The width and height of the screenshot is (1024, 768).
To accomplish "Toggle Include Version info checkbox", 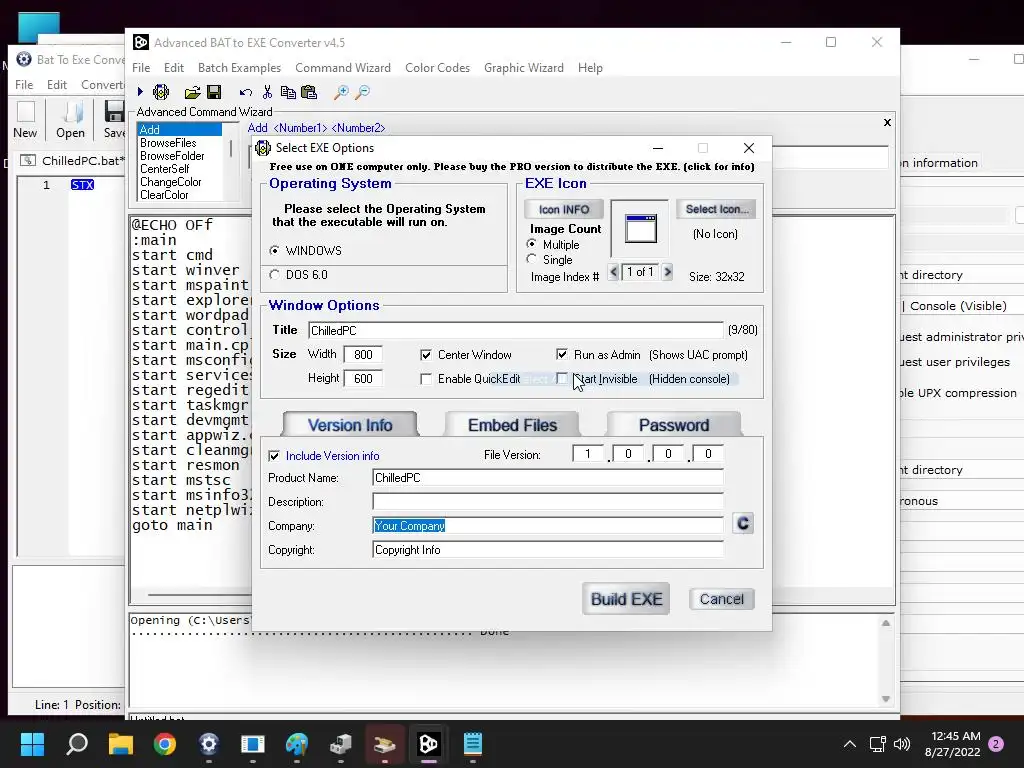I will point(274,456).
